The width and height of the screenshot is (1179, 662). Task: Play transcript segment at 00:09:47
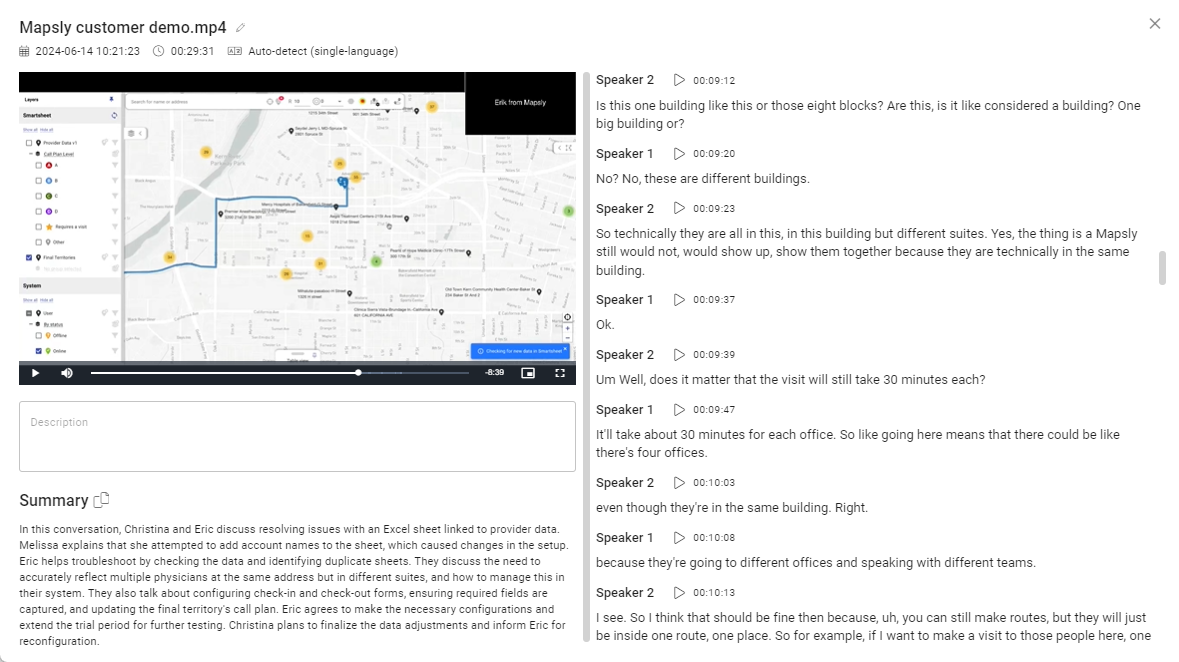pyautogui.click(x=679, y=410)
